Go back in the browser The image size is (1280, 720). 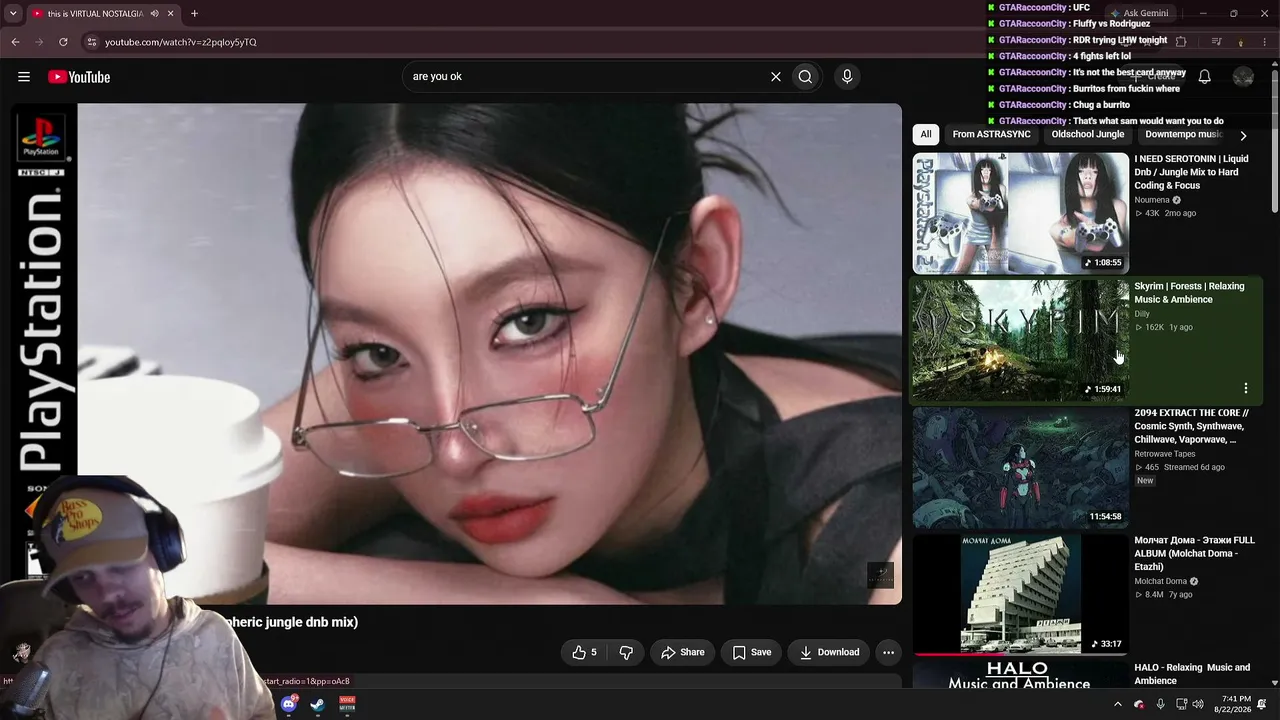(x=15, y=42)
